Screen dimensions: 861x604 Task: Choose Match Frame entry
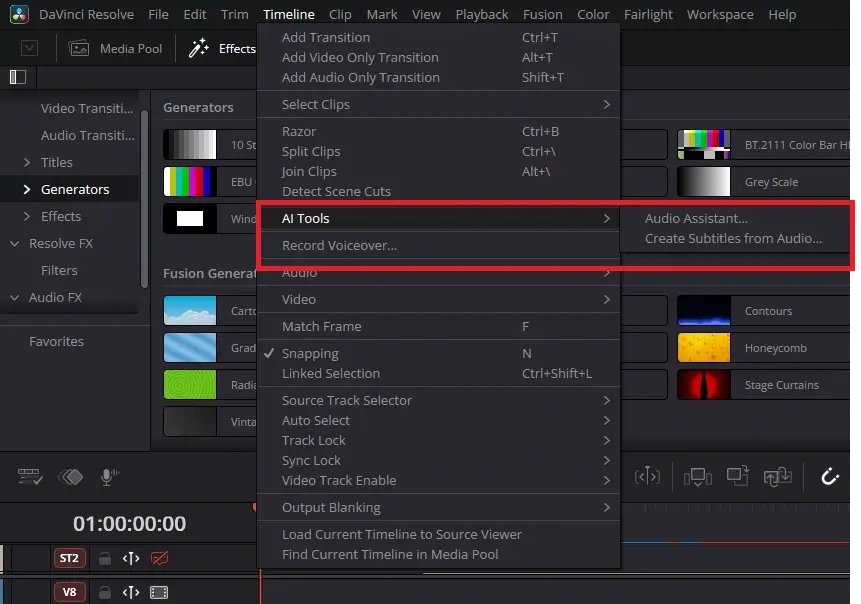(x=439, y=326)
